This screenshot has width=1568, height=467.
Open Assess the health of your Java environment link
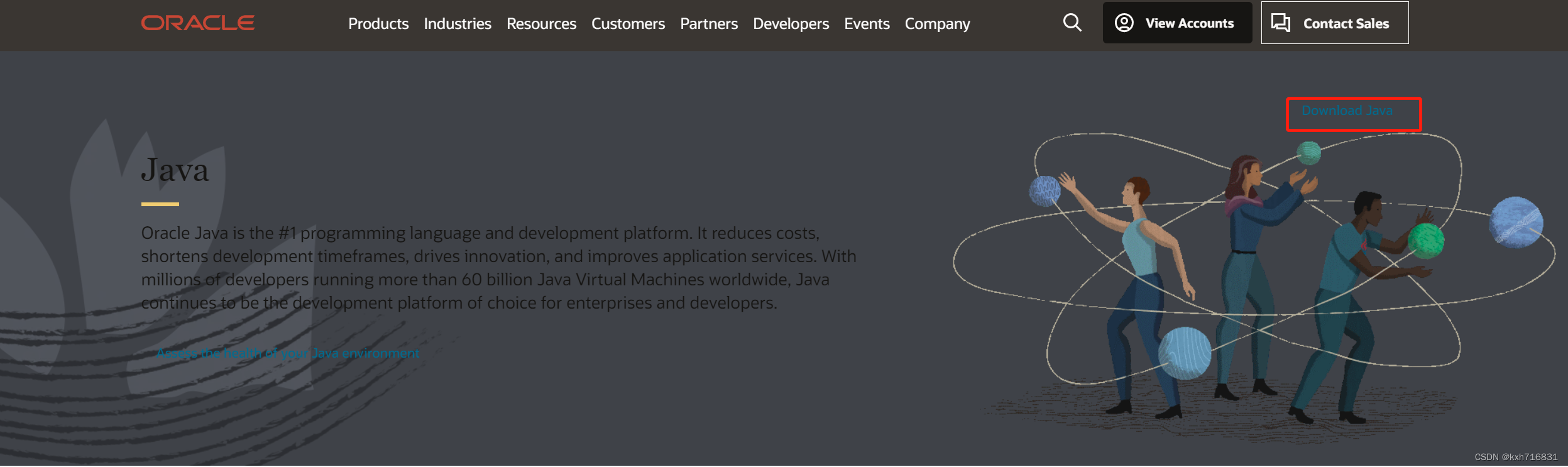[288, 353]
